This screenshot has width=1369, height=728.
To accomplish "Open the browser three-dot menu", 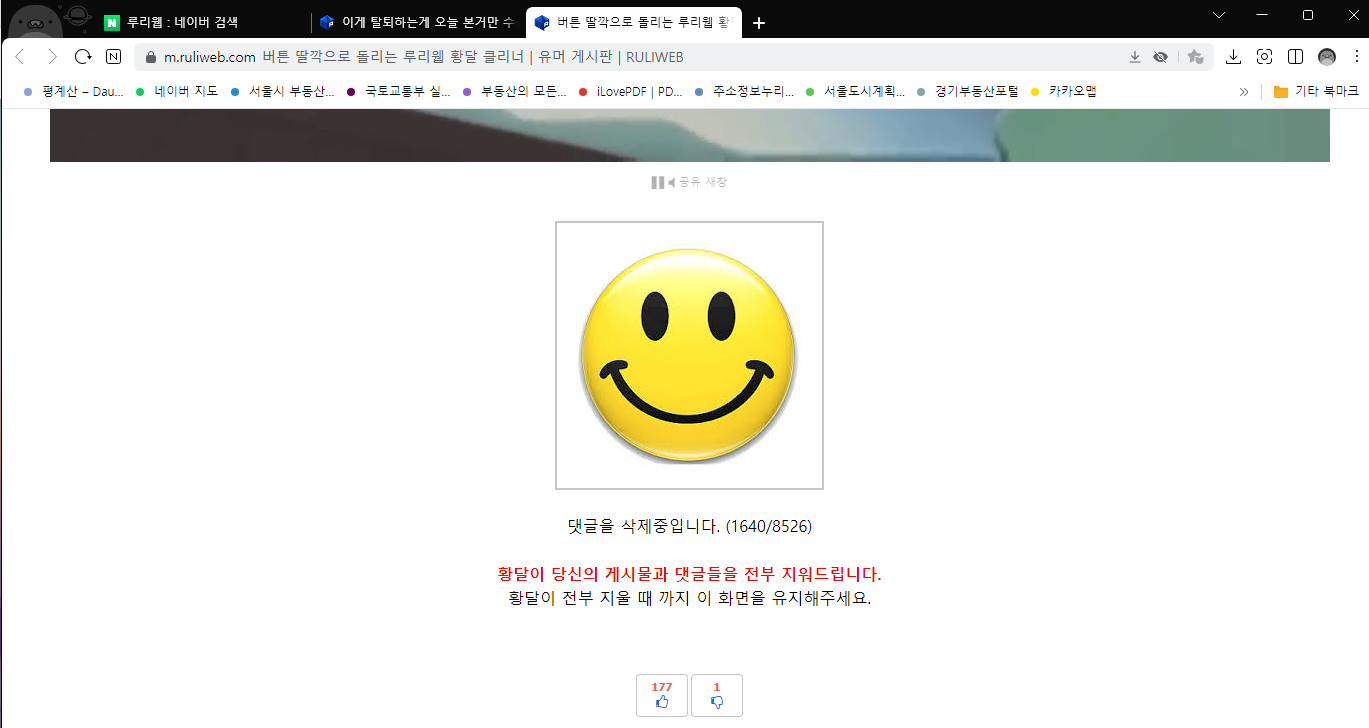I will 1355,57.
